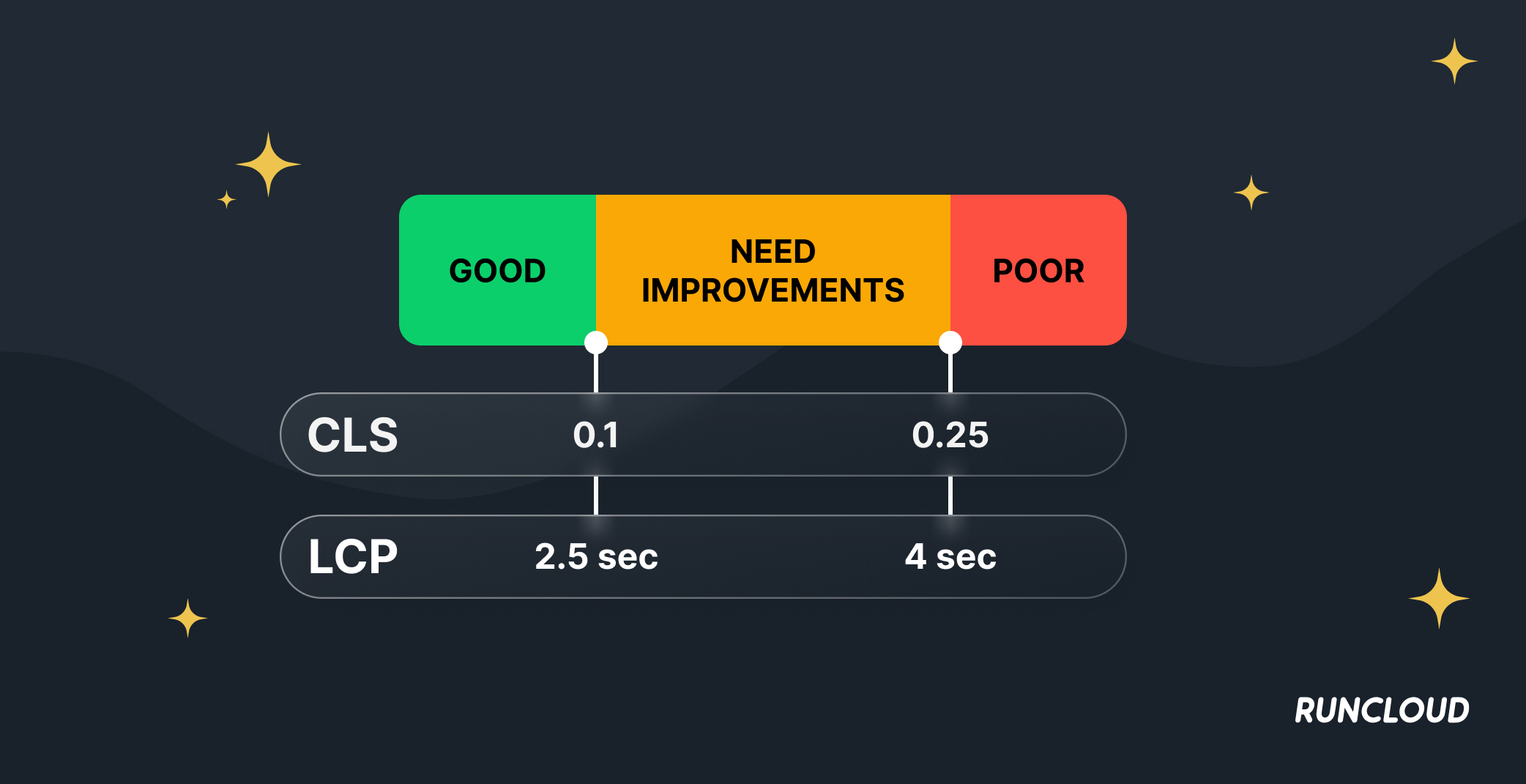The height and width of the screenshot is (784, 1526).
Task: Click the white marker dot between GOOD and NEED IMPROVEMENTS
Action: click(596, 342)
